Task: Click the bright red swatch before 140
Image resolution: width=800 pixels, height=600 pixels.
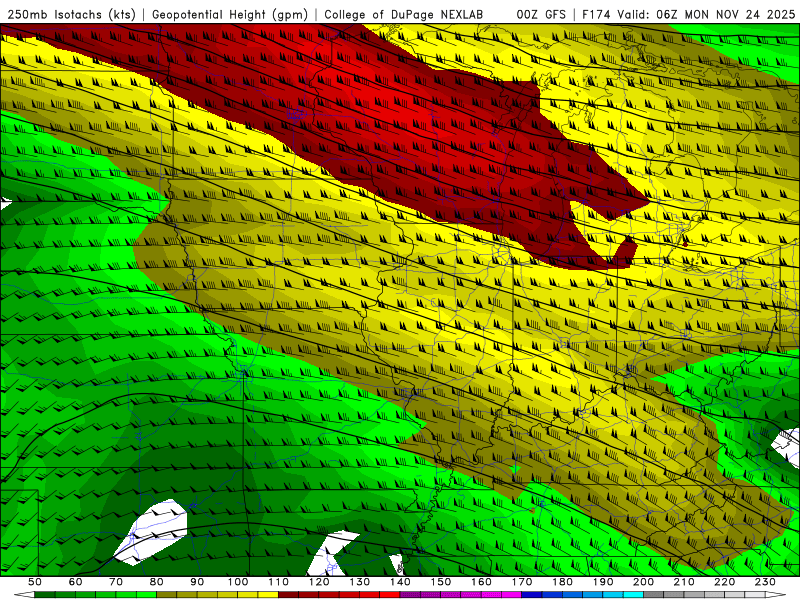Action: (390, 594)
